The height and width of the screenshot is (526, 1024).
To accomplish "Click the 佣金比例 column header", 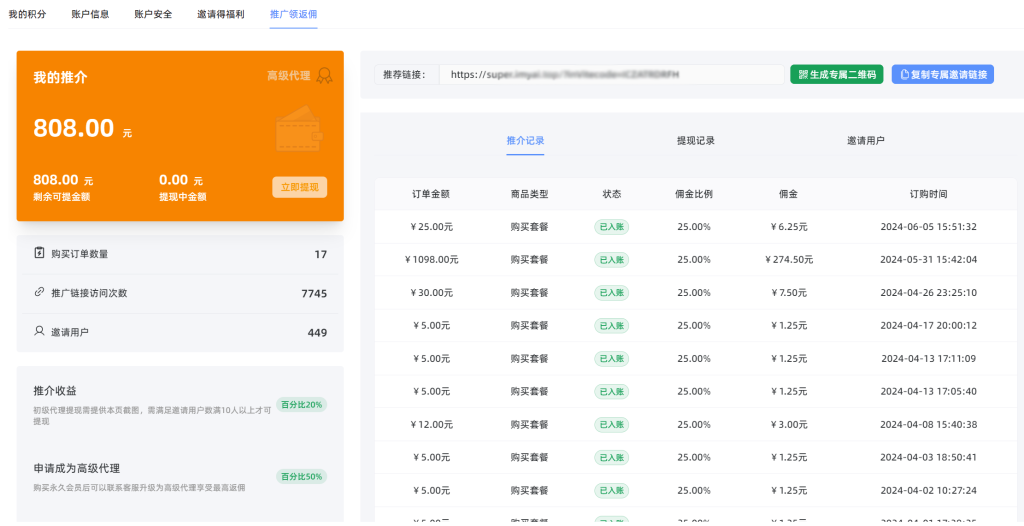I will (x=694, y=194).
